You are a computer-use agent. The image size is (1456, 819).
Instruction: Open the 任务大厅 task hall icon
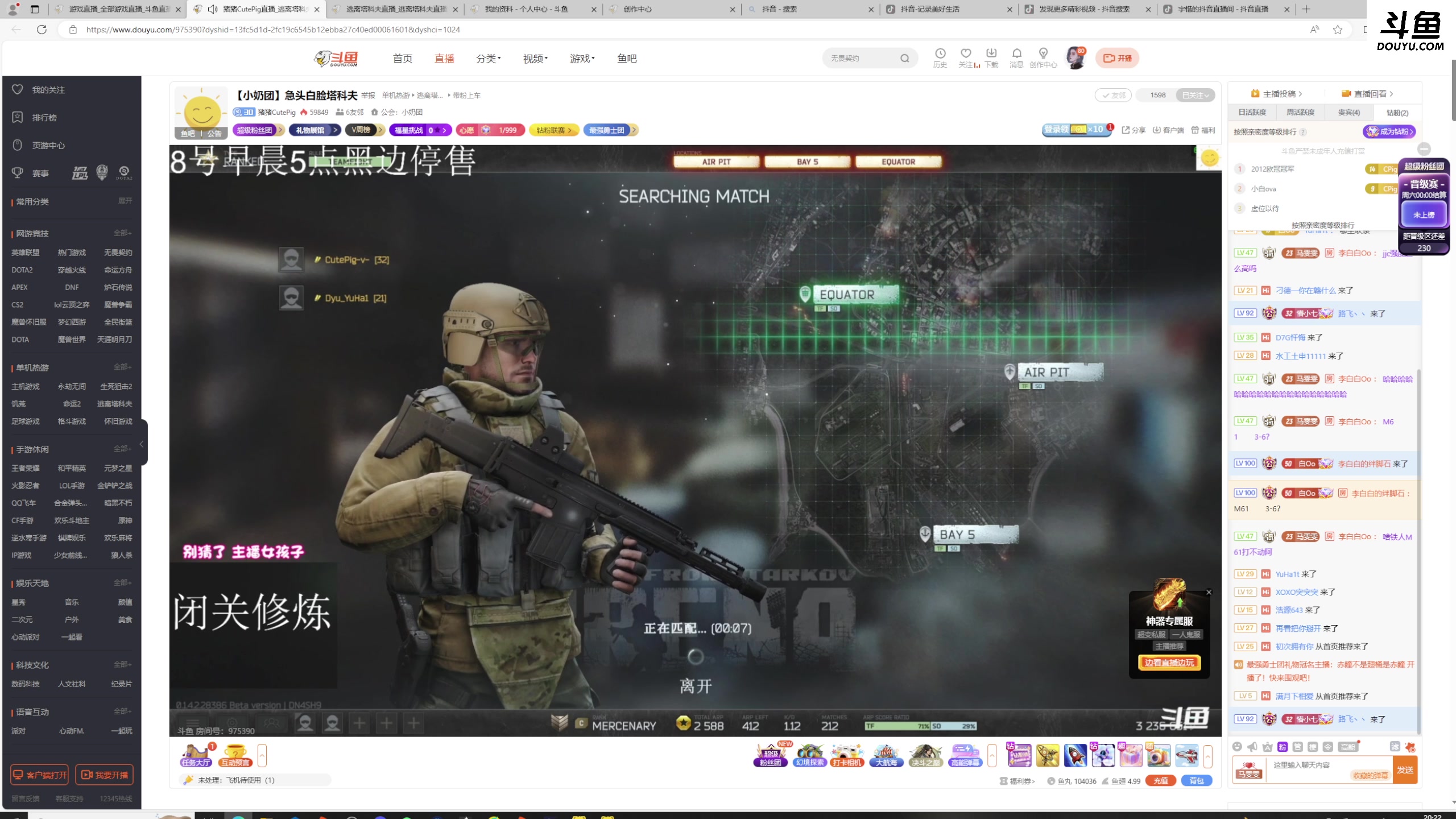(196, 756)
